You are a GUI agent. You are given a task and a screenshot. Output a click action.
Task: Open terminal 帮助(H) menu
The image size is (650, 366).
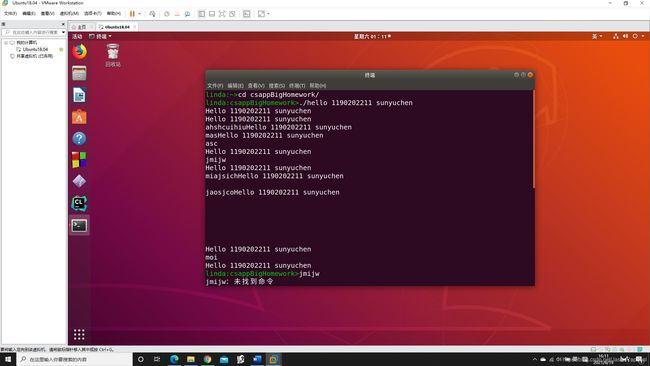[x=318, y=85]
